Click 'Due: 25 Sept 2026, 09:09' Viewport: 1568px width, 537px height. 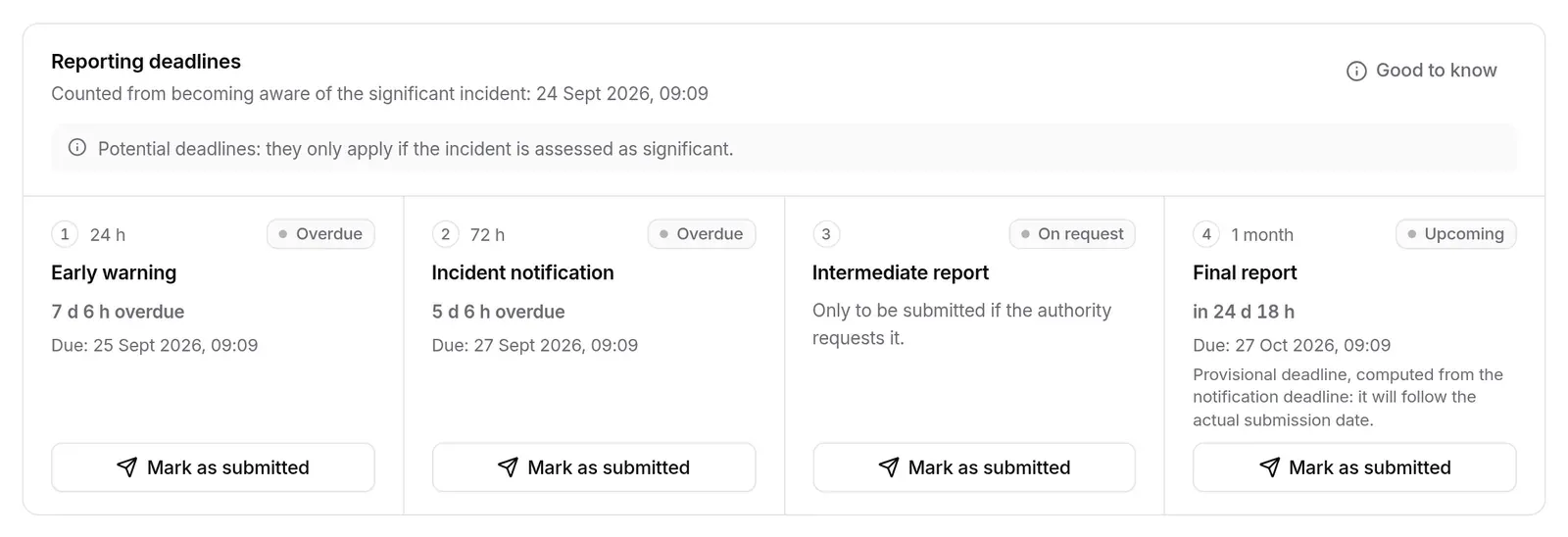click(x=155, y=345)
